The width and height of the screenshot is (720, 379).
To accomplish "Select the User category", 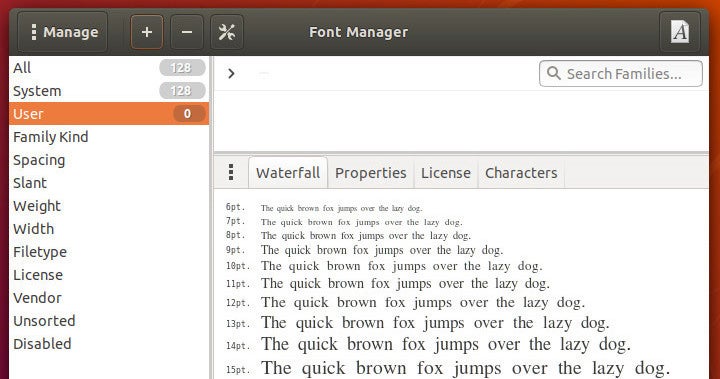I will pyautogui.click(x=109, y=113).
